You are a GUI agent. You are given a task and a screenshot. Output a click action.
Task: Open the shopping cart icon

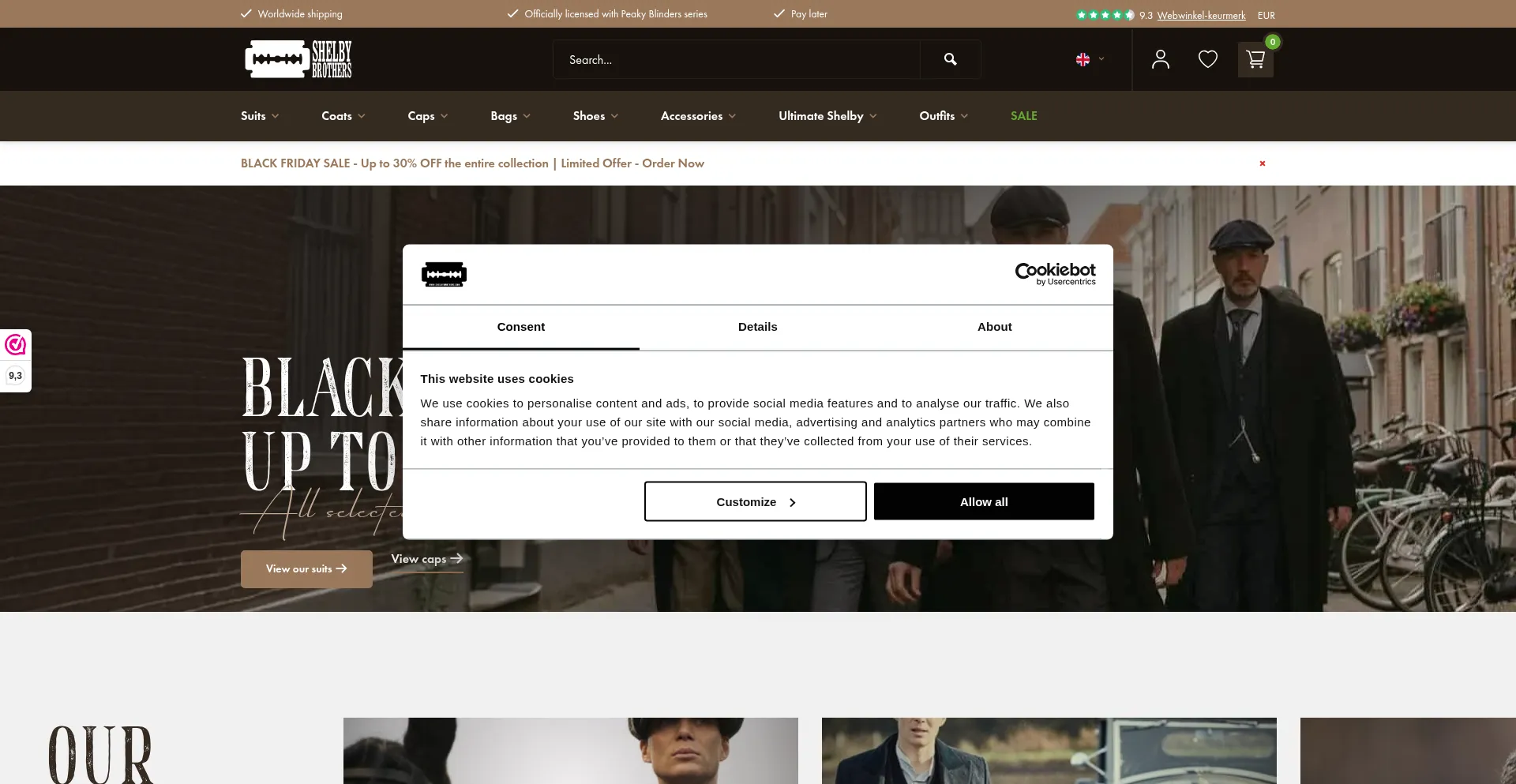pyautogui.click(x=1255, y=59)
